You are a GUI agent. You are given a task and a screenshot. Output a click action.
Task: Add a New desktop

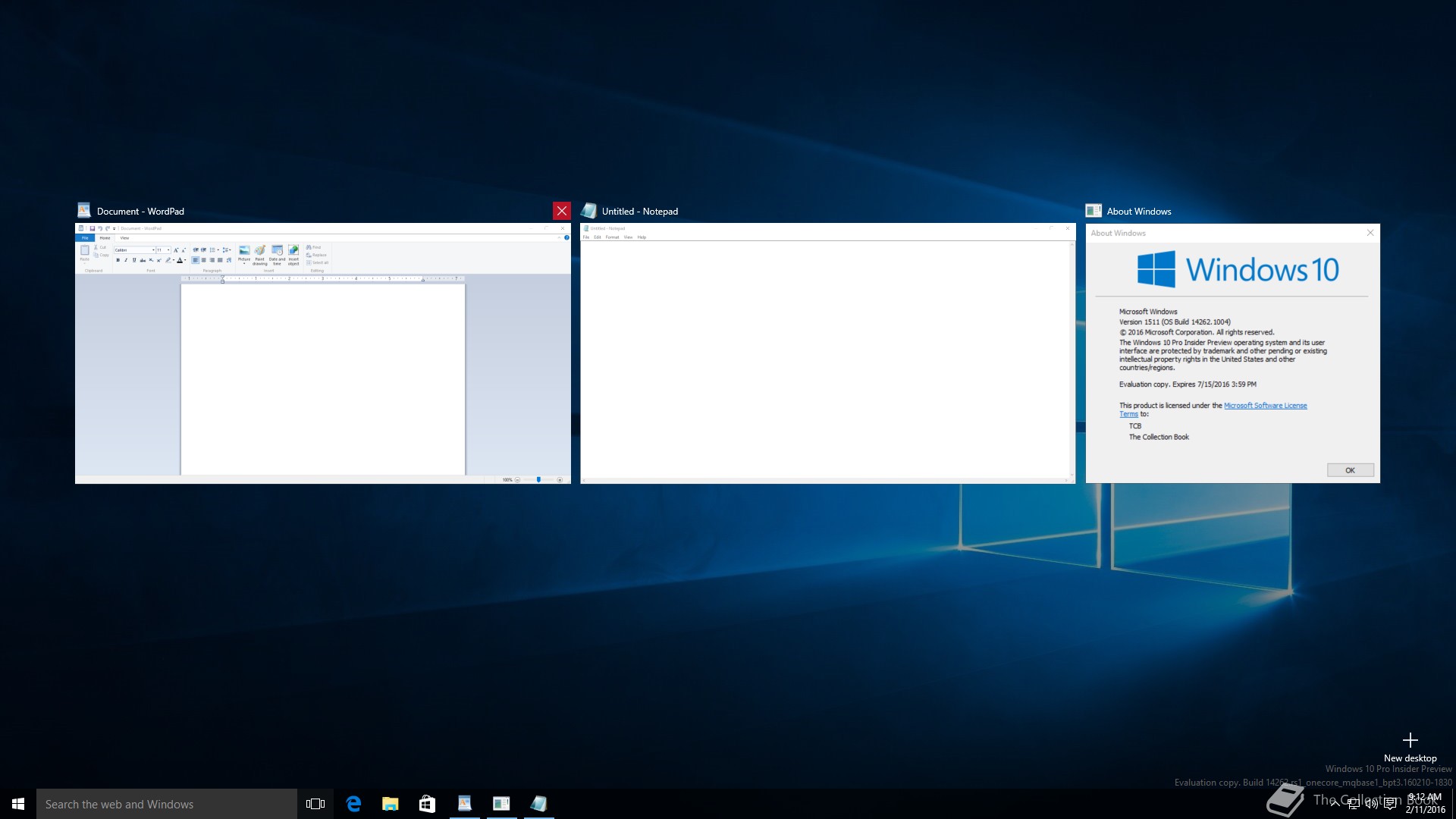pos(1410,745)
